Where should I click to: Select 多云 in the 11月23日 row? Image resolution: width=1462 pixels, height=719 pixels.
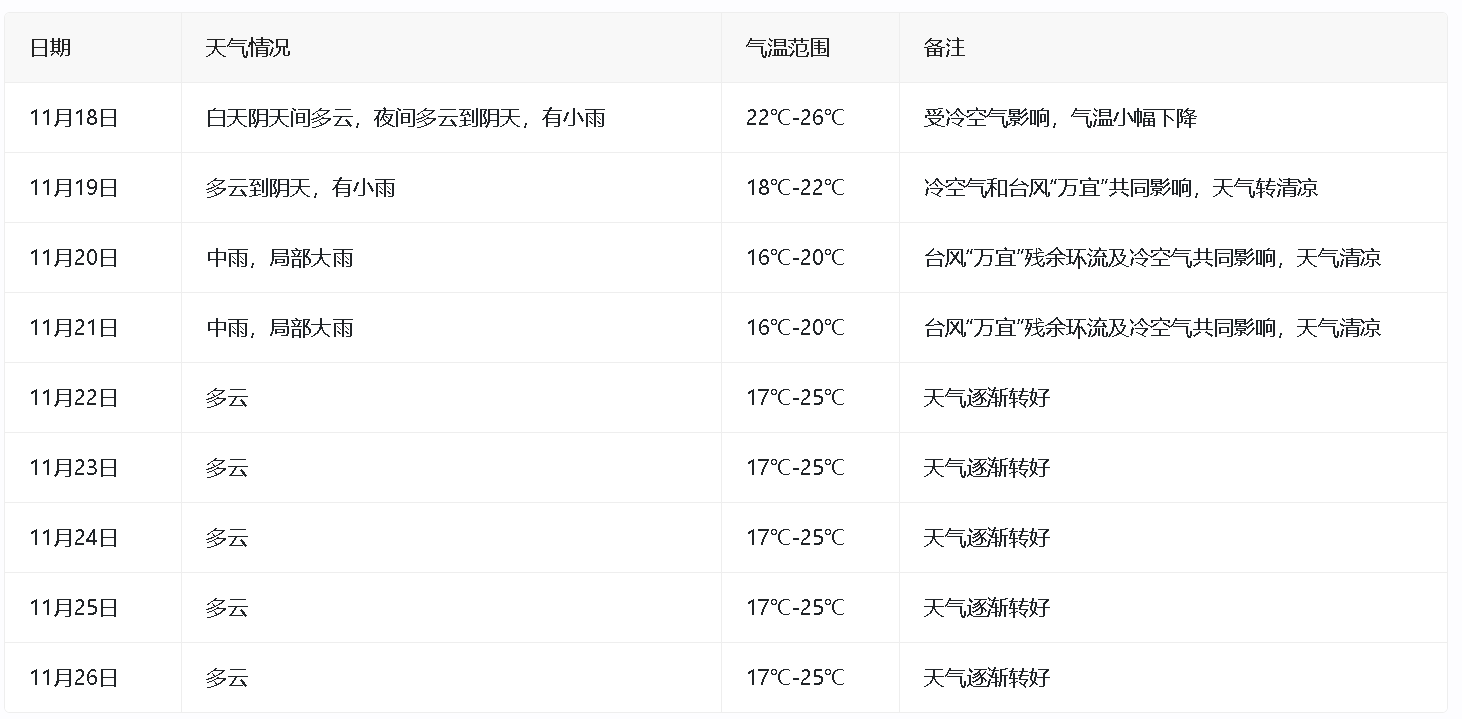(x=226, y=468)
